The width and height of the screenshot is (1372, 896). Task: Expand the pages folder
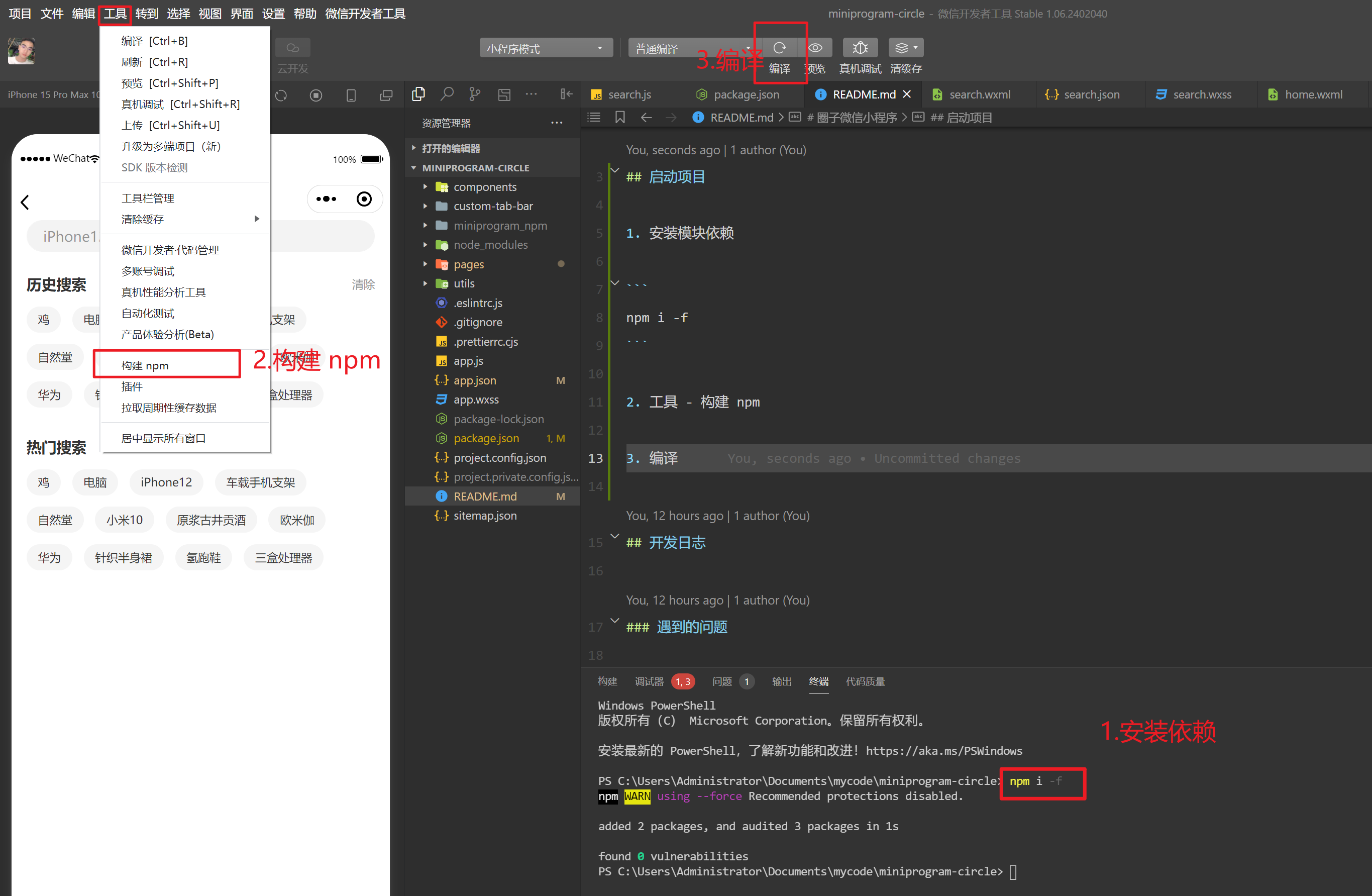[425, 264]
